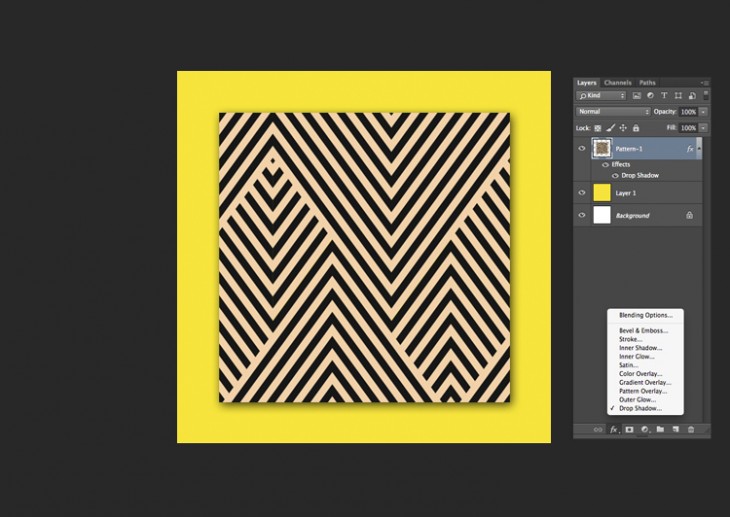This screenshot has width=730, height=517.
Task: Add a layer mask icon
Action: pyautogui.click(x=629, y=429)
